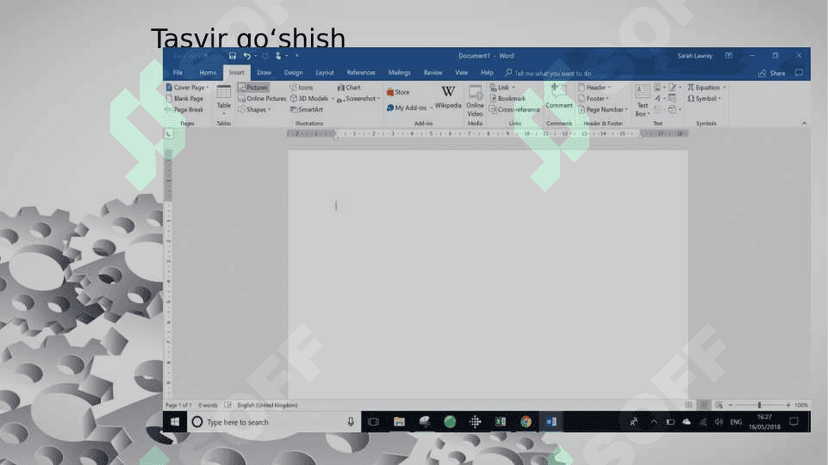Insert an Online Video
The width and height of the screenshot is (828, 465).
point(475,98)
